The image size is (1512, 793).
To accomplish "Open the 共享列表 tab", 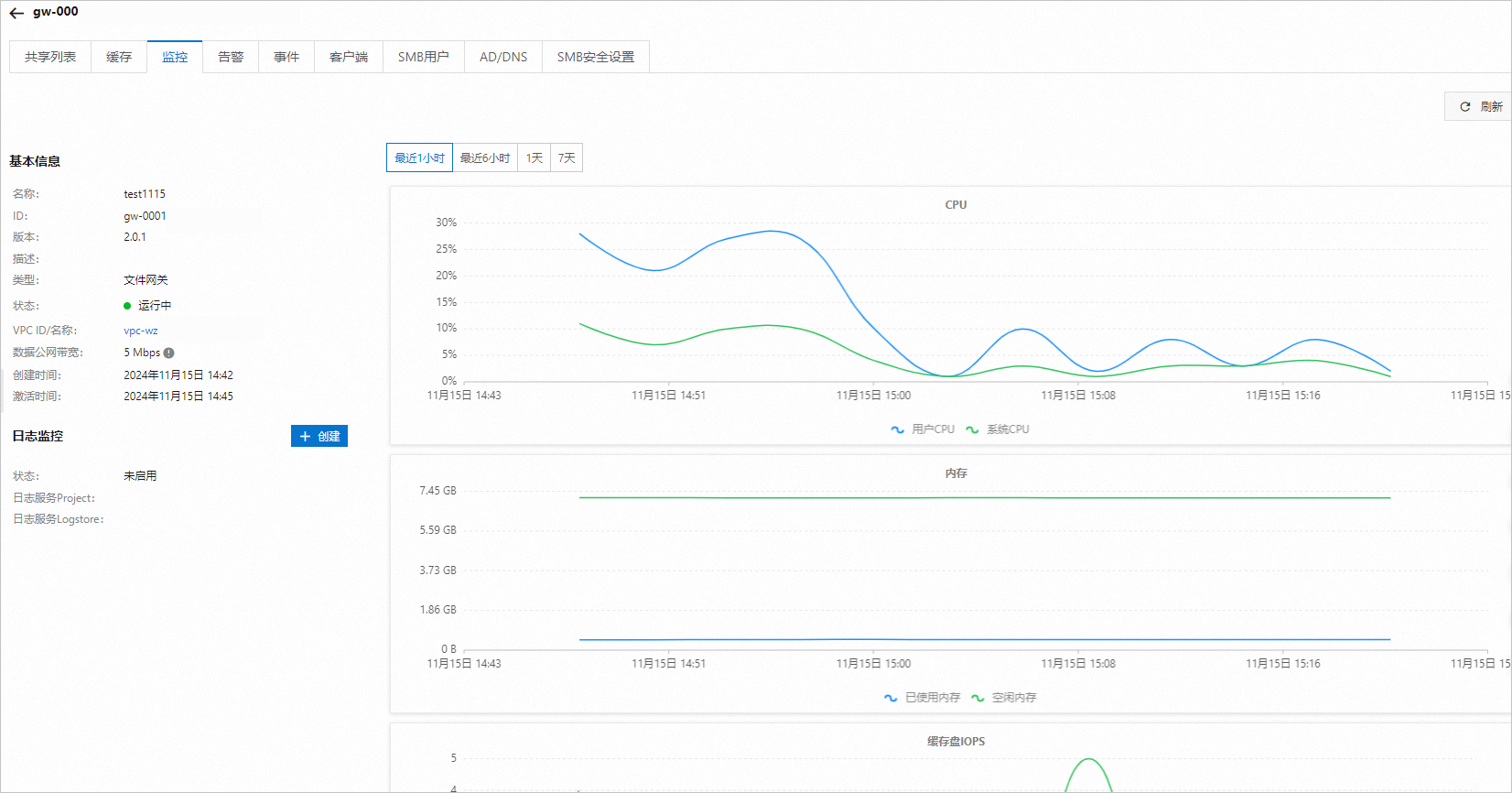I will coord(50,57).
